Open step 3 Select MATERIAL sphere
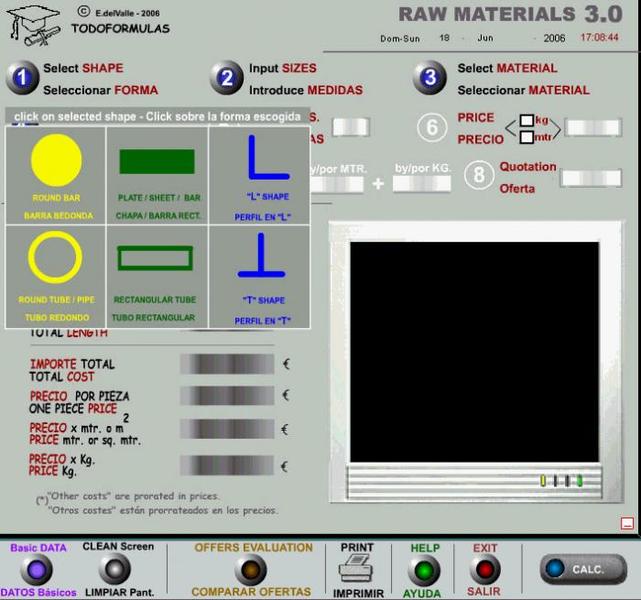Viewport: 641px width, 600px height. 430,78
